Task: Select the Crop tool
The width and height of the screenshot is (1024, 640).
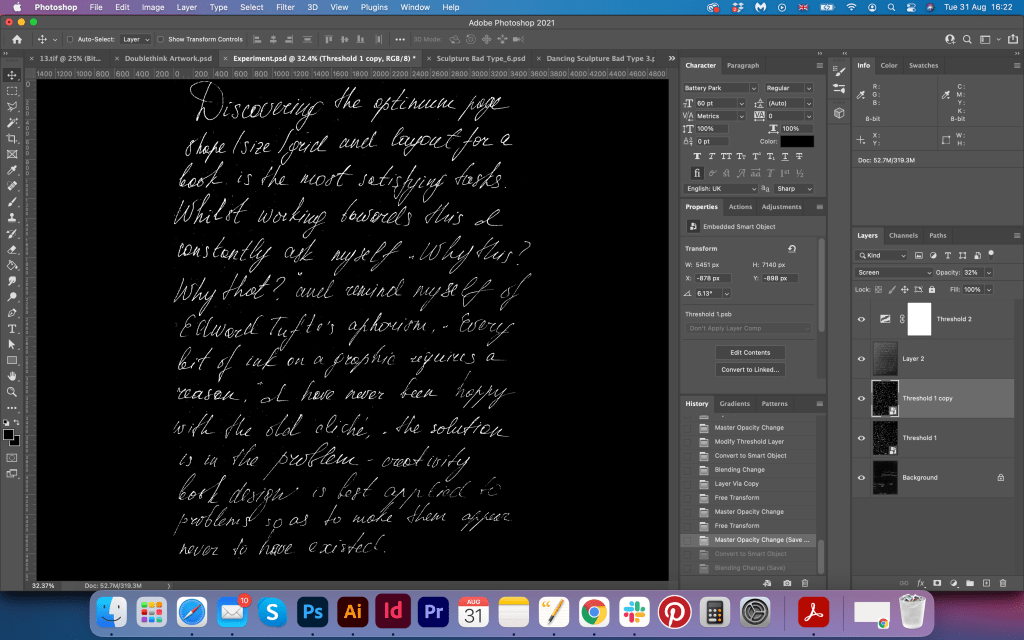Action: pyautogui.click(x=12, y=138)
